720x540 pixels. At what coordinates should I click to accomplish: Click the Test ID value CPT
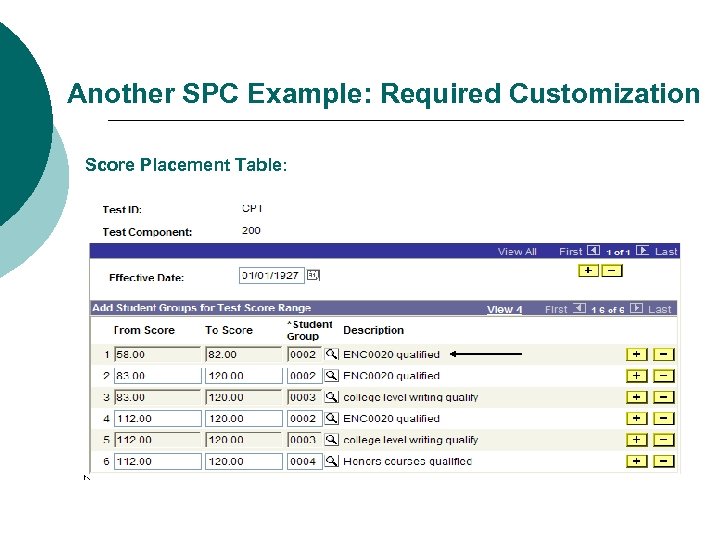252,208
